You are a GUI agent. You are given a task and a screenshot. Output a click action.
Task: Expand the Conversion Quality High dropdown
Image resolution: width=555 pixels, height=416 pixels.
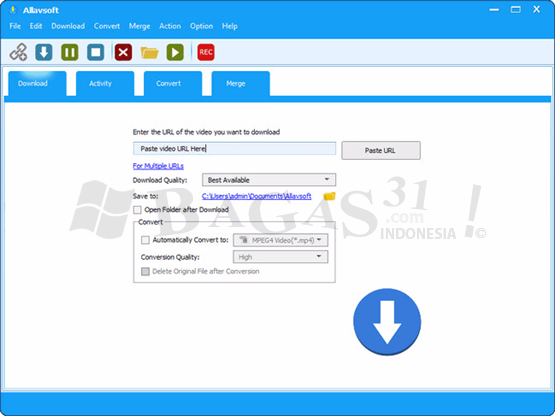(x=280, y=257)
